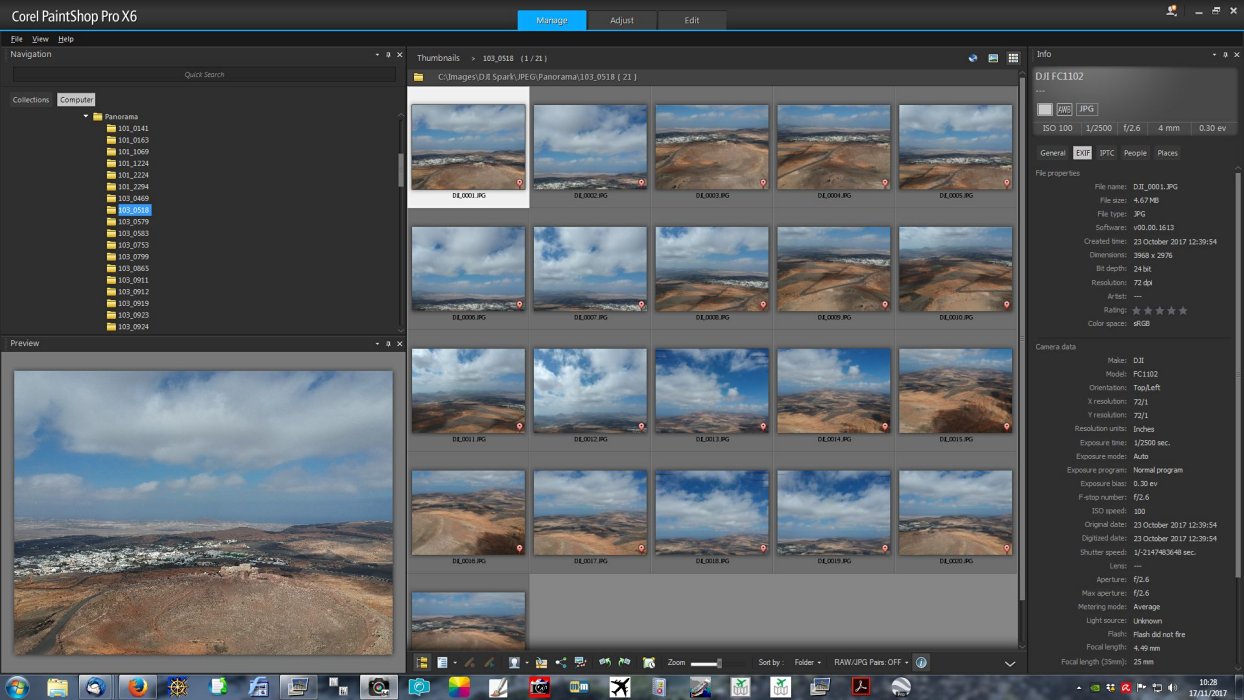
Task: Click rotate left icon in organizer toolbar
Action: point(604,662)
